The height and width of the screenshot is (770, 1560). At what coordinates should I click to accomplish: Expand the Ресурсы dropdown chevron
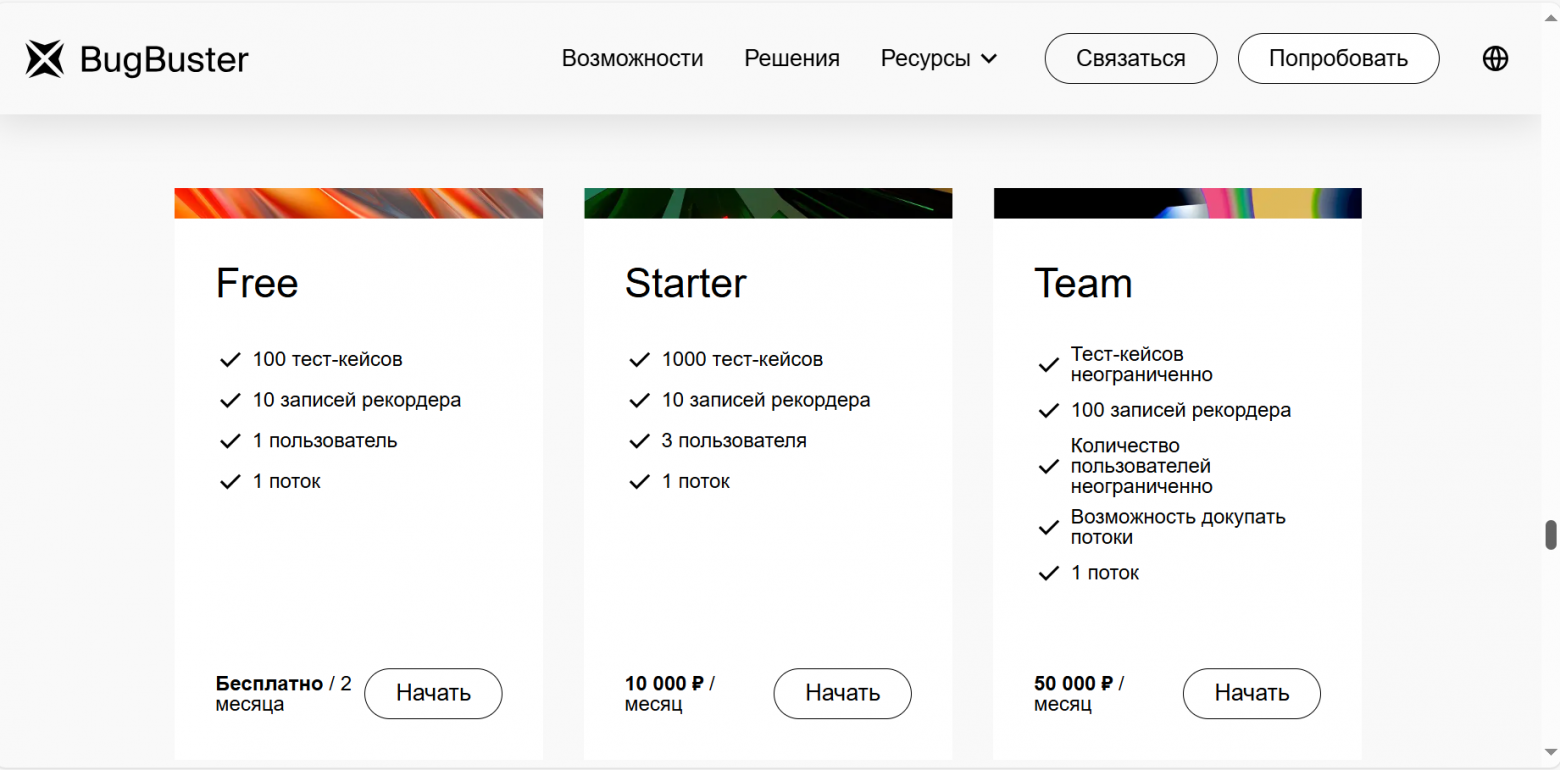pos(989,59)
